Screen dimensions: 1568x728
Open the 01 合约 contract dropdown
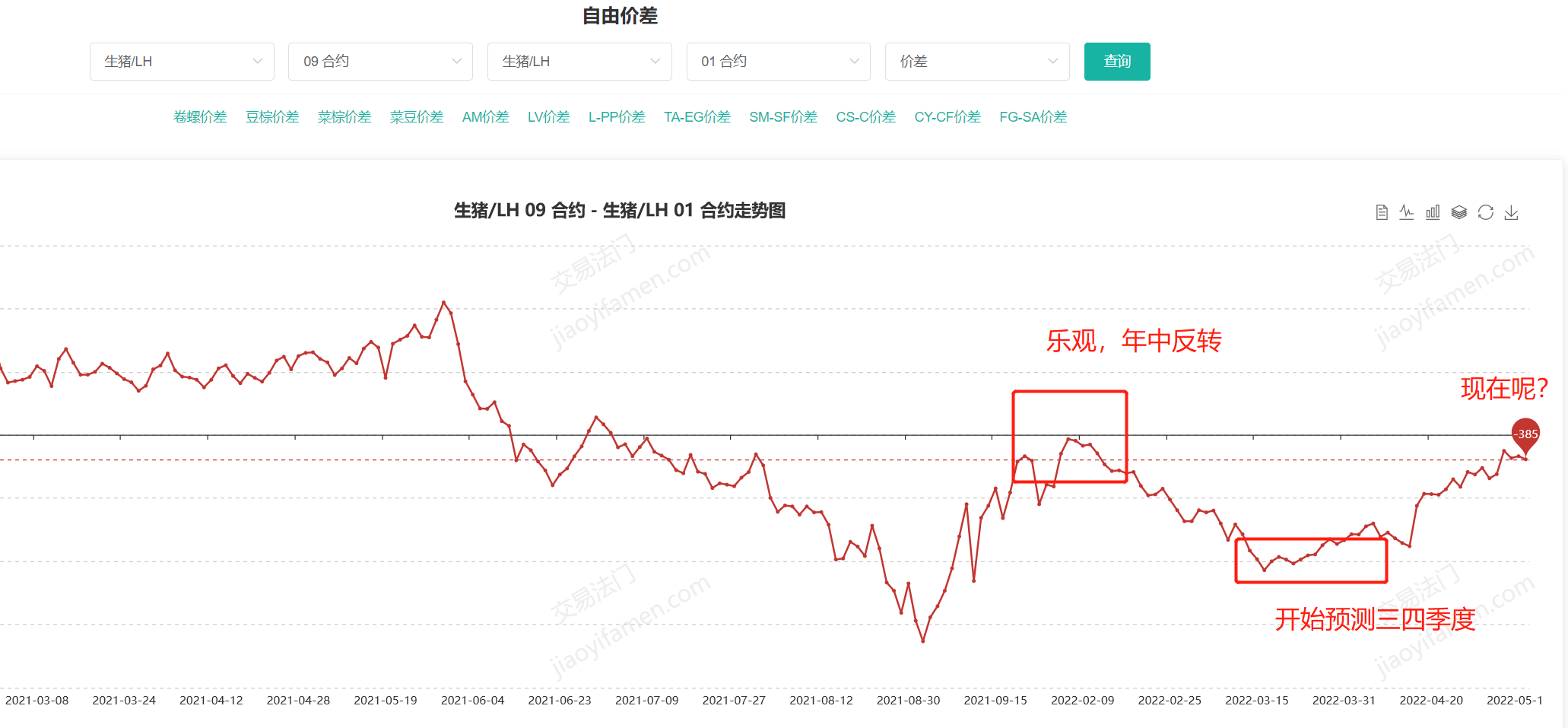(778, 62)
